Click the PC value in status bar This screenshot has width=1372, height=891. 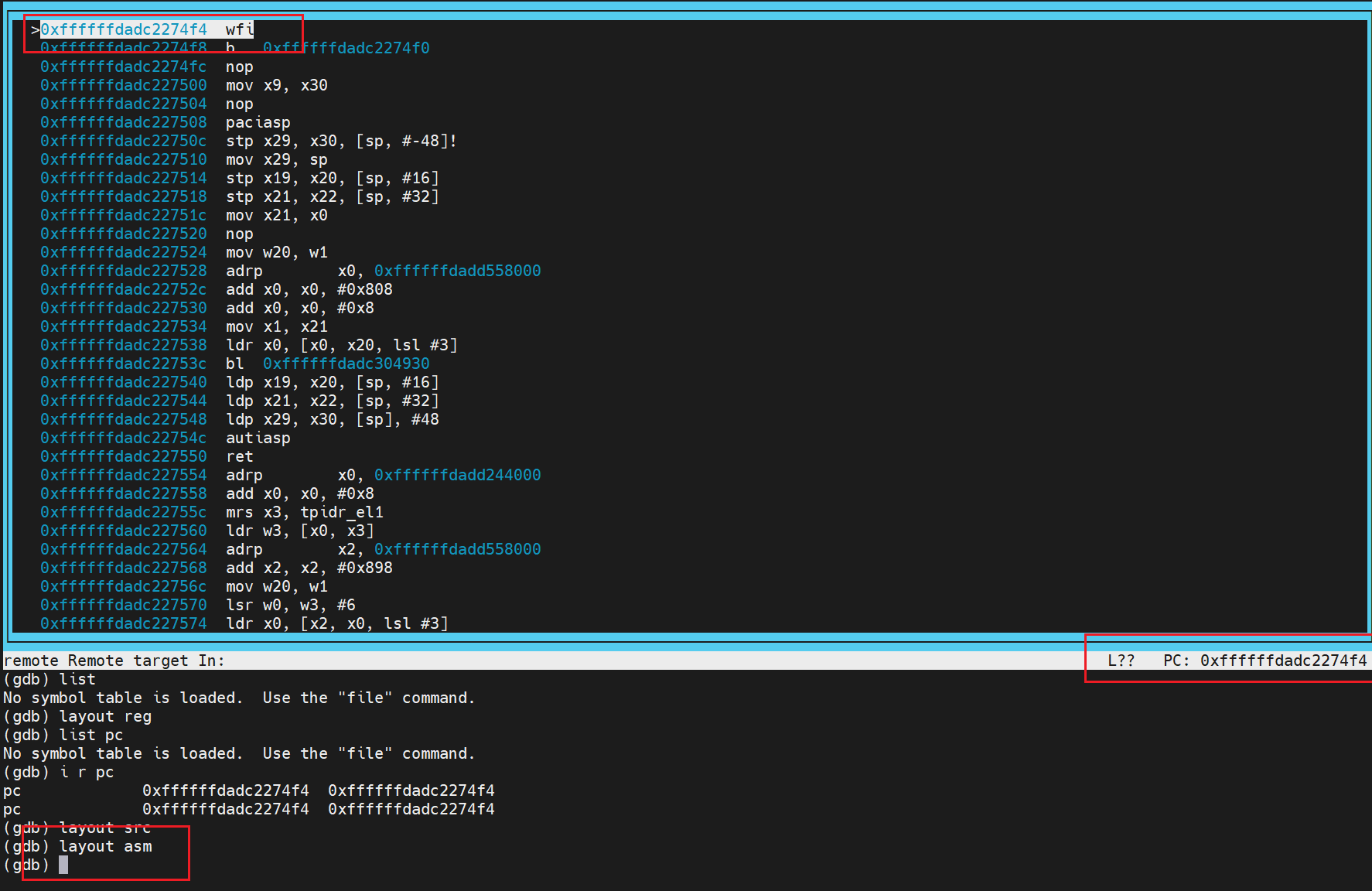point(1284,661)
